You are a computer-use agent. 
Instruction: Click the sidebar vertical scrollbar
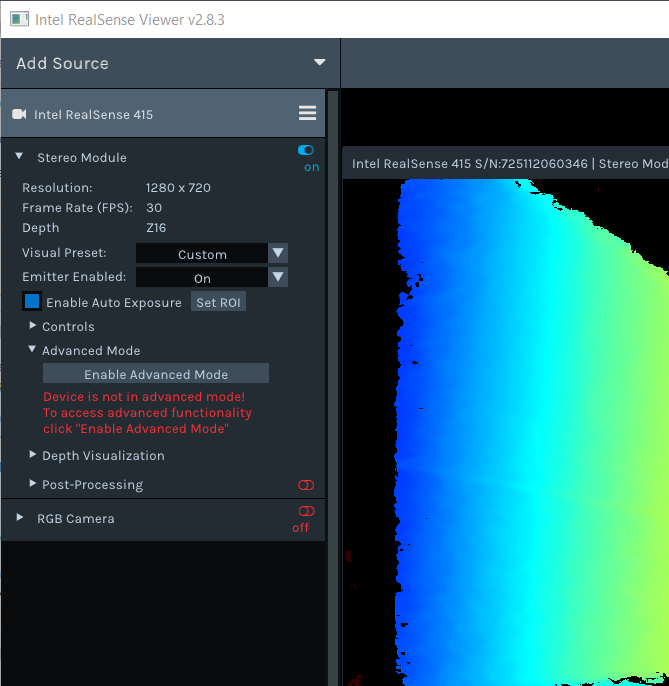(x=333, y=388)
